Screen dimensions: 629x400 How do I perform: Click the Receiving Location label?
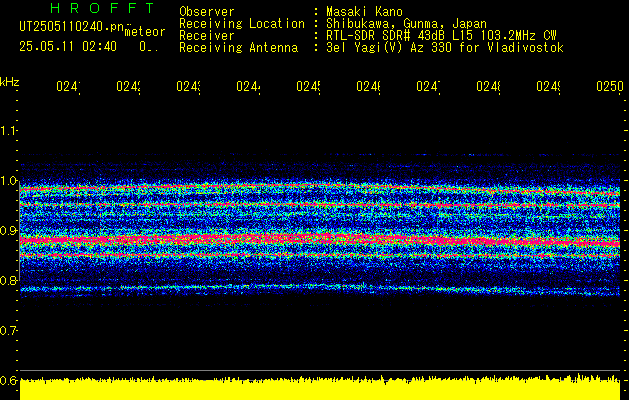(x=242, y=24)
